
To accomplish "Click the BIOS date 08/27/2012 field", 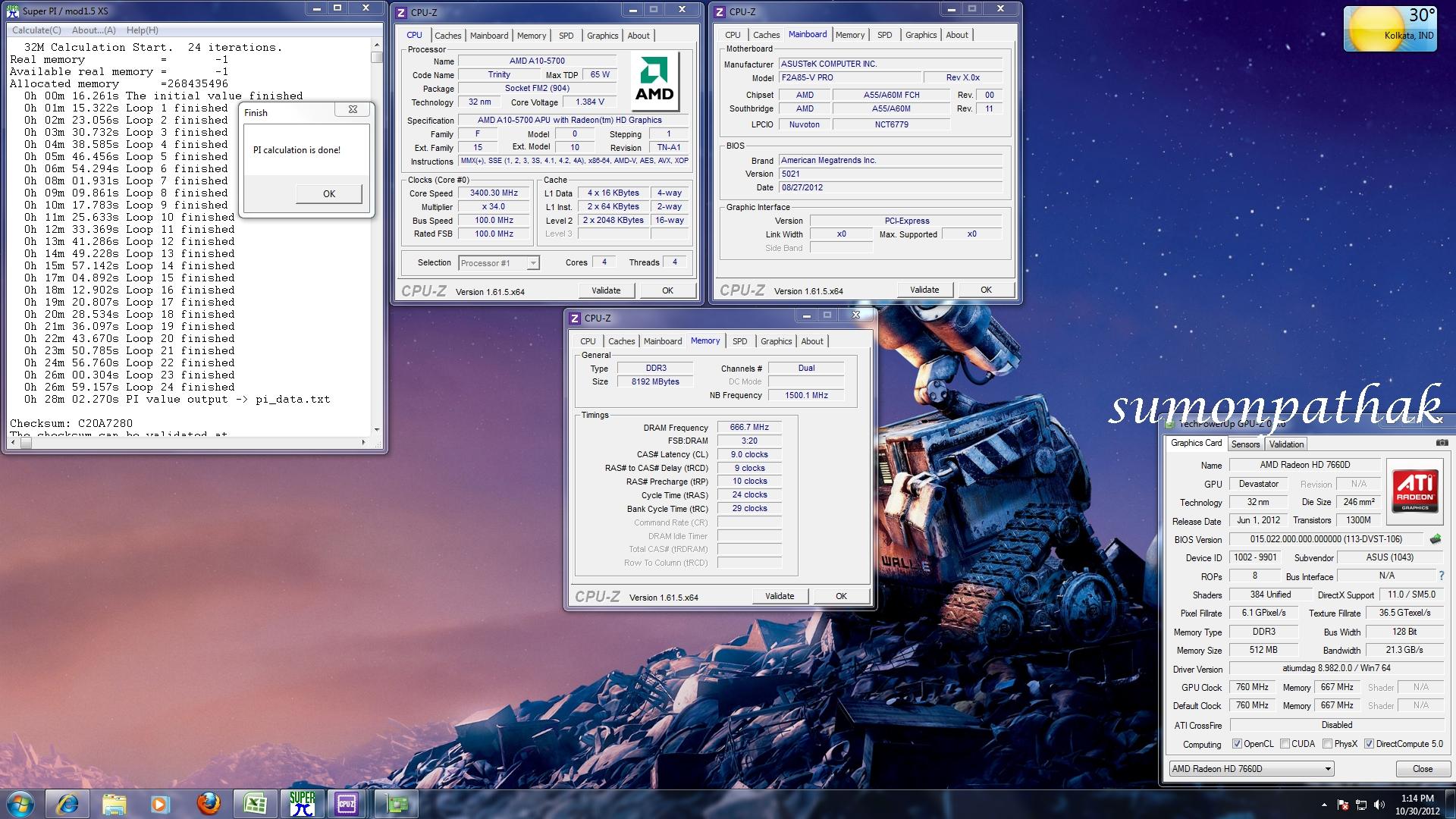I will [890, 187].
